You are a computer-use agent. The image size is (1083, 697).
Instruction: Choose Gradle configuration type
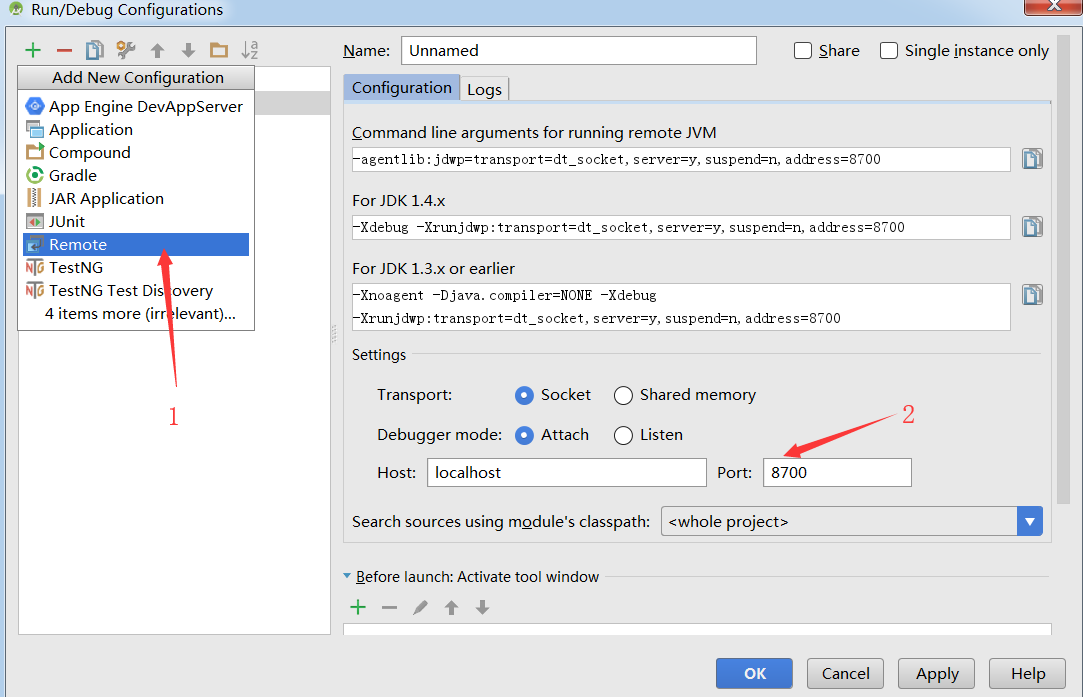[136, 175]
